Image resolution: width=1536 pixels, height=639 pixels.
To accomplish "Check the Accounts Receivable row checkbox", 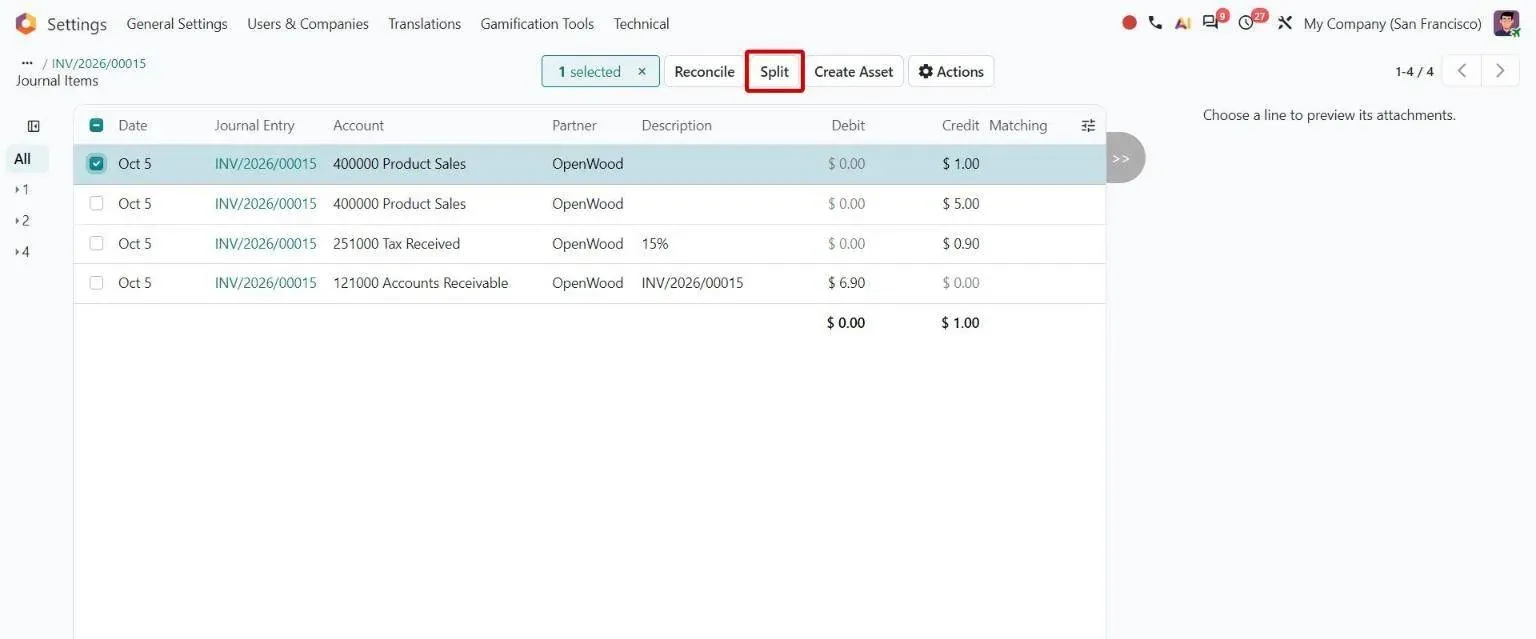I will (96, 283).
